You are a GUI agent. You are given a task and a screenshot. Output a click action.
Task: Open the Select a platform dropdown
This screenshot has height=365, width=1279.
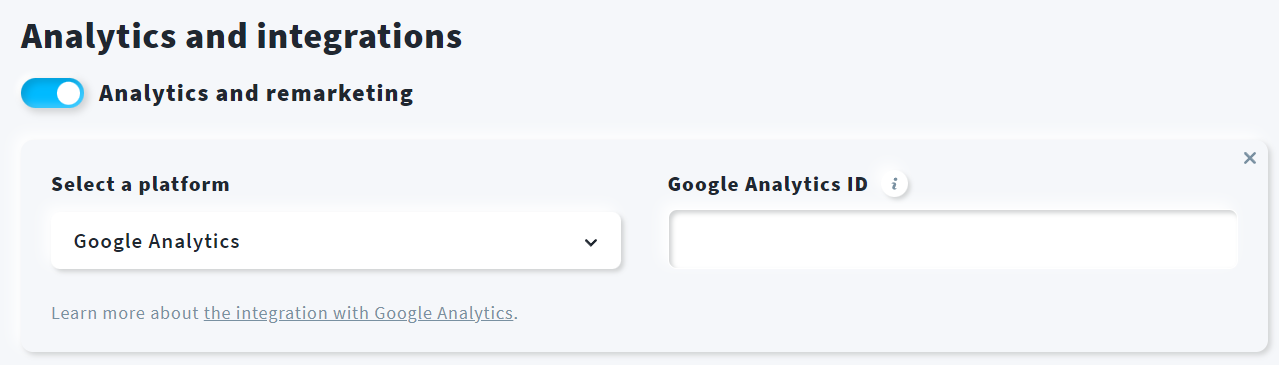336,241
